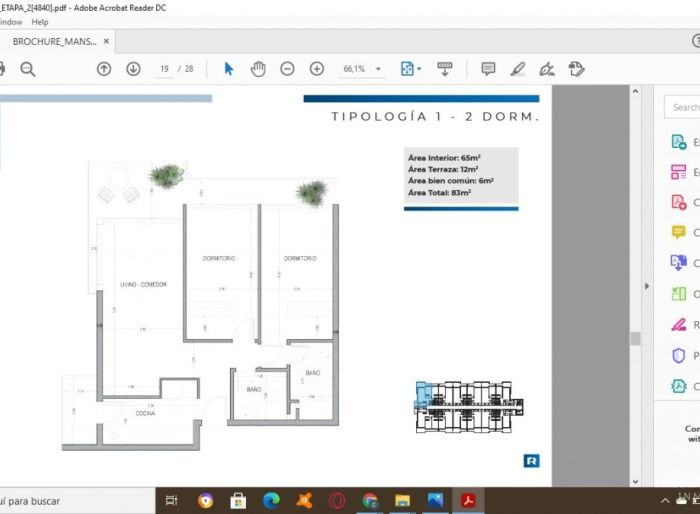Launch Microsoft Edge from taskbar
This screenshot has width=700, height=514.
(x=271, y=501)
